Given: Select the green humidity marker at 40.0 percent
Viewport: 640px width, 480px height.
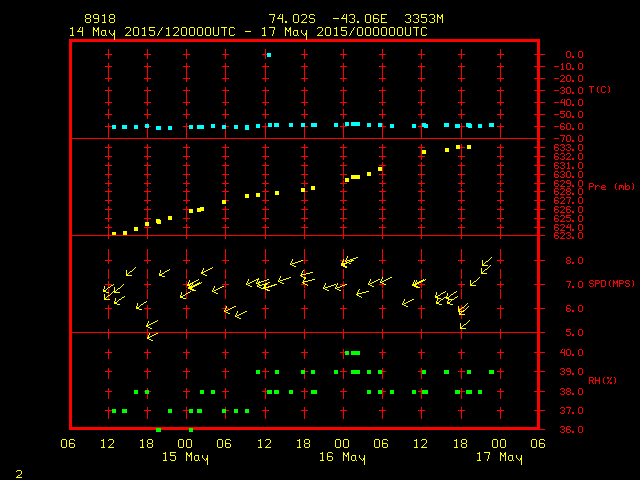Looking at the screenshot, I should pyautogui.click(x=352, y=353).
